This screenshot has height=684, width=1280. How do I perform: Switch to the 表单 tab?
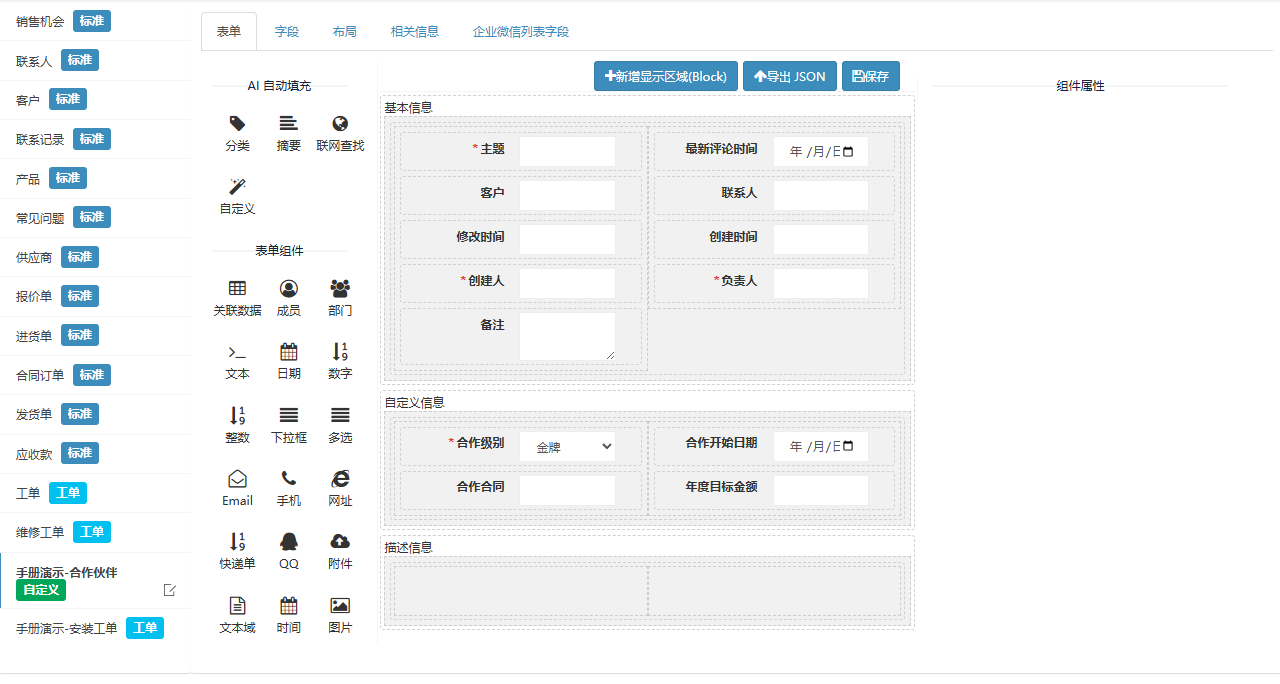pyautogui.click(x=228, y=31)
